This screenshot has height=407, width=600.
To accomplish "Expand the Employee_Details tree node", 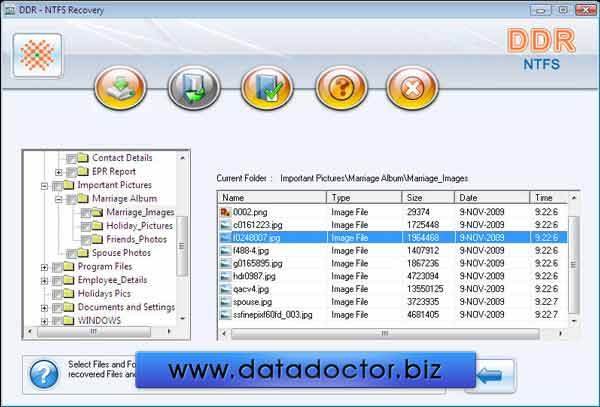I will 44,281.
